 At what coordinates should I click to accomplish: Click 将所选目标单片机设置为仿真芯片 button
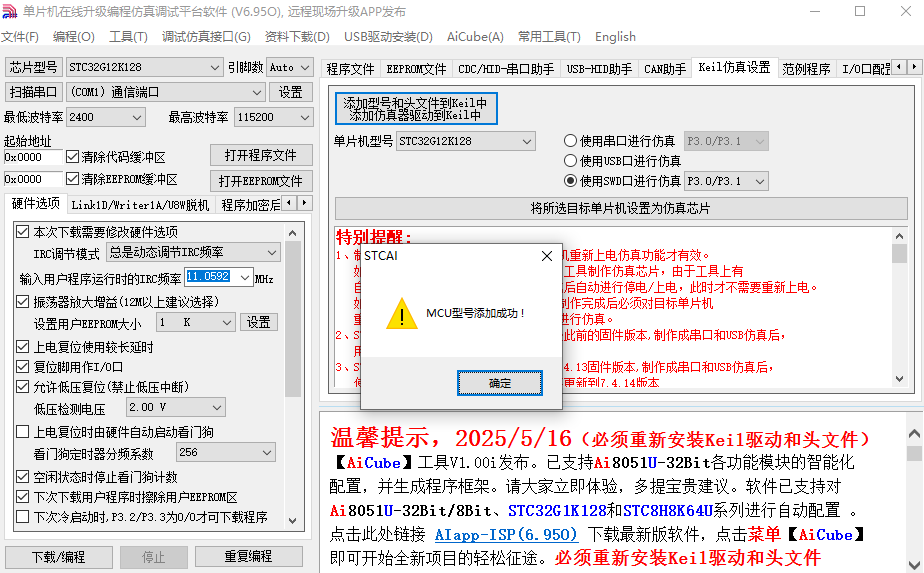pos(621,208)
